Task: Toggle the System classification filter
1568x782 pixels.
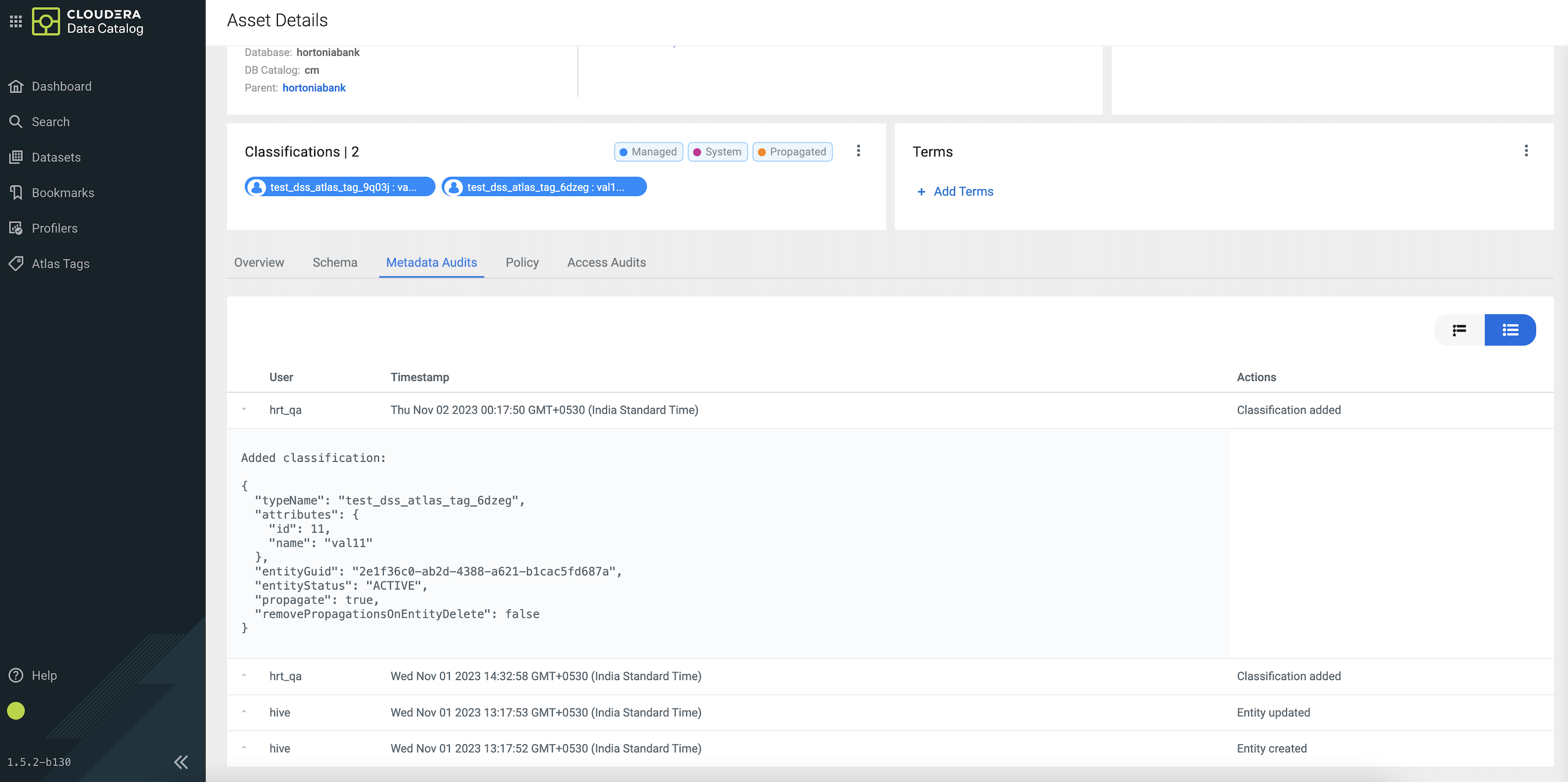Action: (x=717, y=152)
